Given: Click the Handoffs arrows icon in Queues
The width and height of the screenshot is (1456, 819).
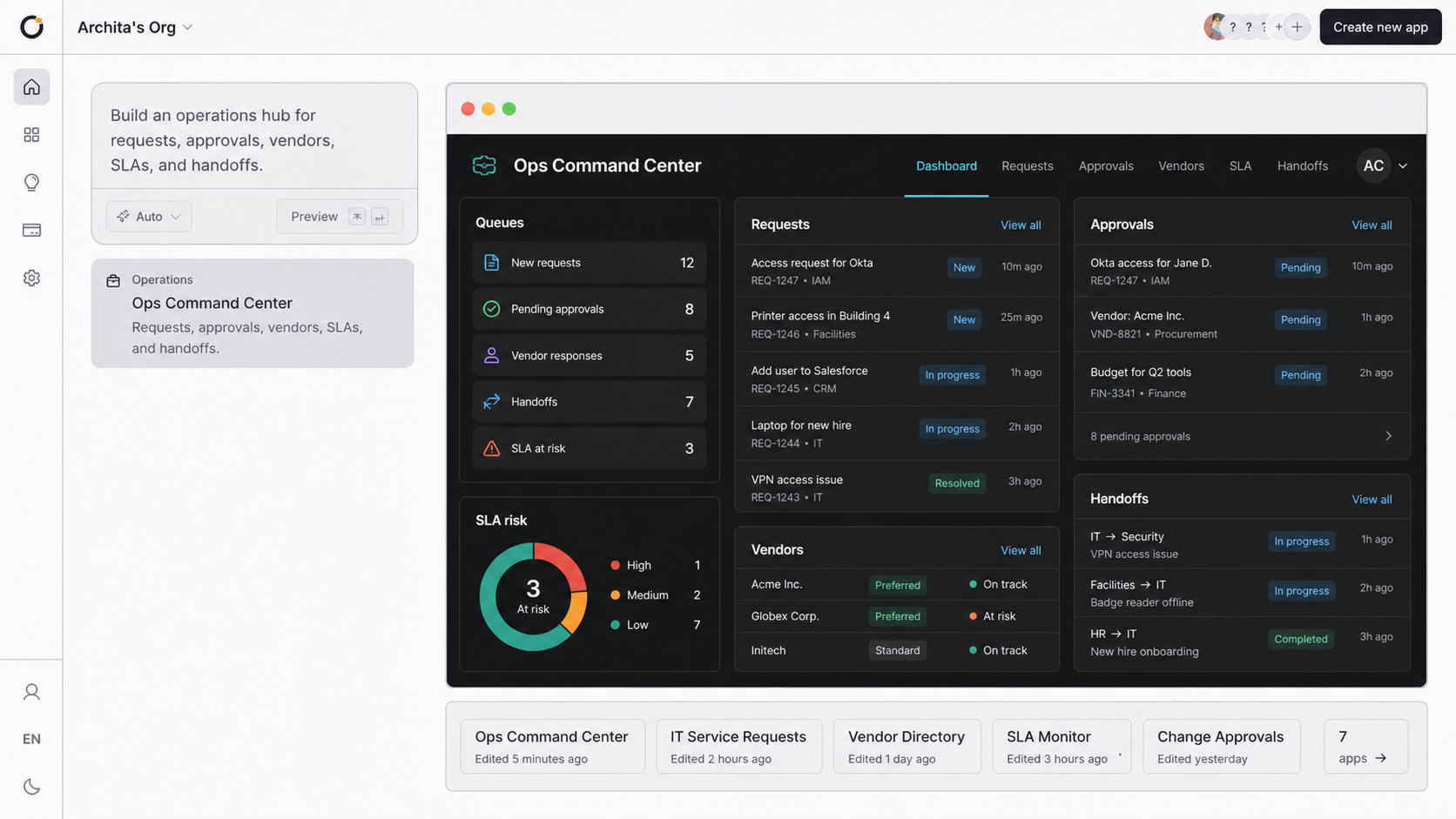Looking at the screenshot, I should point(491,401).
